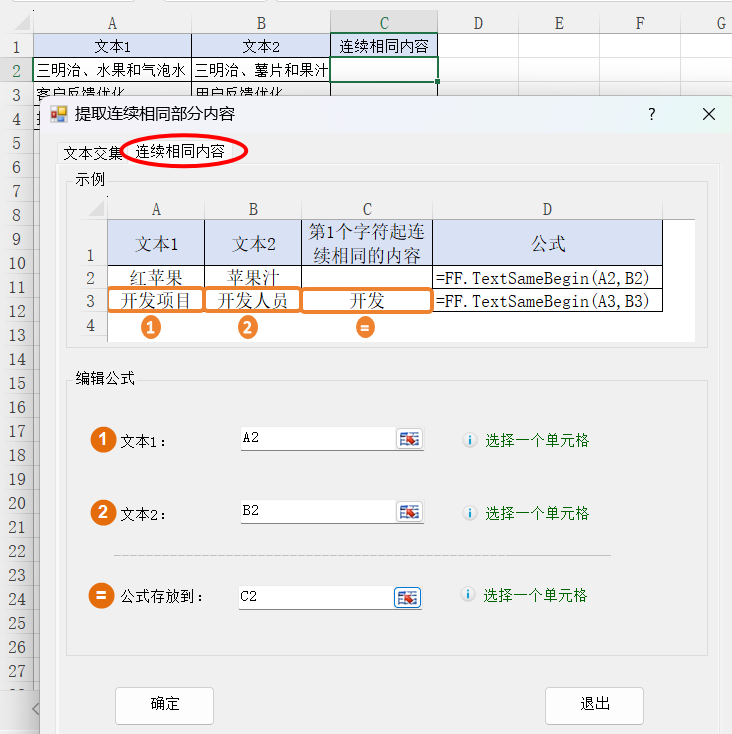Click the 公式存放到 input field containing C2
The width and height of the screenshot is (732, 734).
pos(315,596)
